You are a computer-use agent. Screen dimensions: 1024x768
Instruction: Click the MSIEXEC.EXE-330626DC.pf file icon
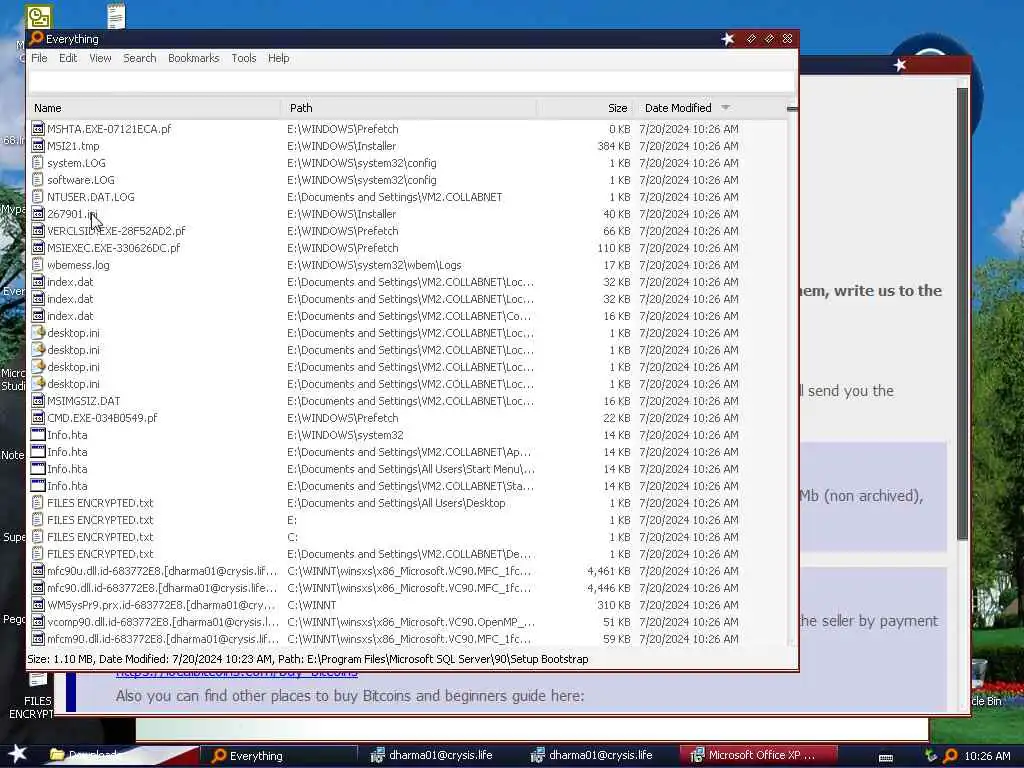point(38,248)
